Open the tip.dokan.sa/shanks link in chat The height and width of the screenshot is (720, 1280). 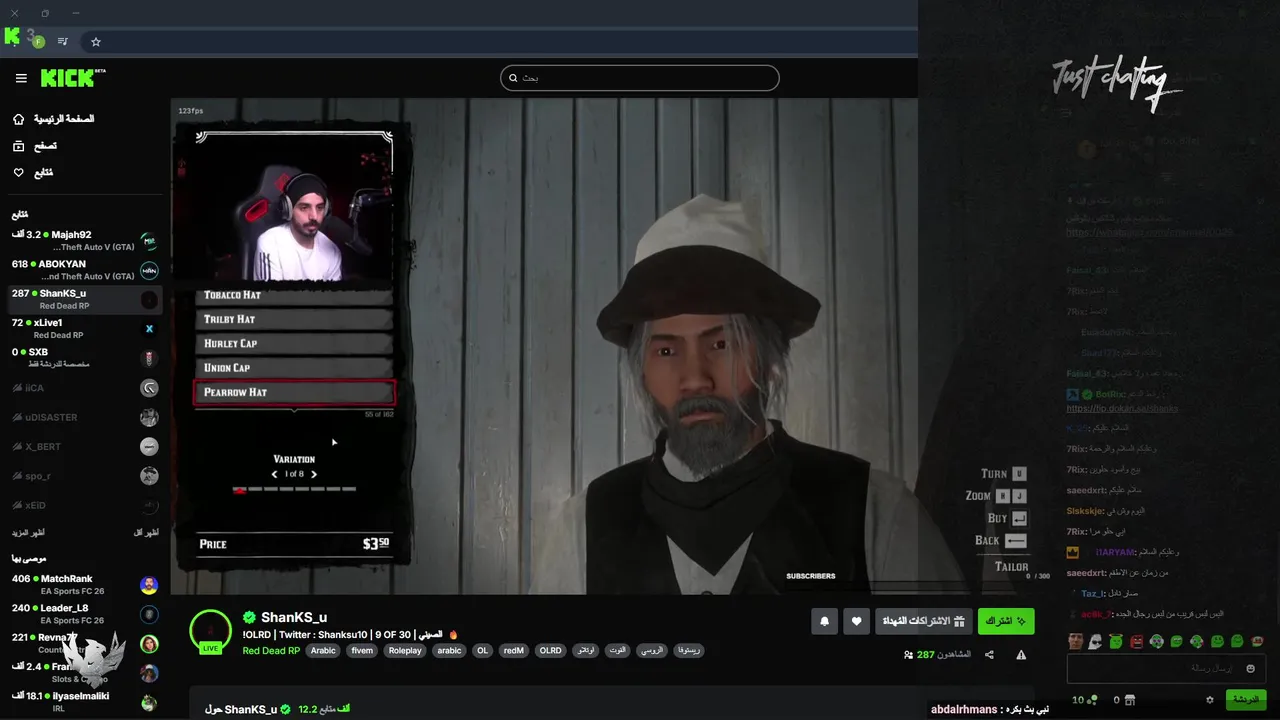[x=1122, y=408]
